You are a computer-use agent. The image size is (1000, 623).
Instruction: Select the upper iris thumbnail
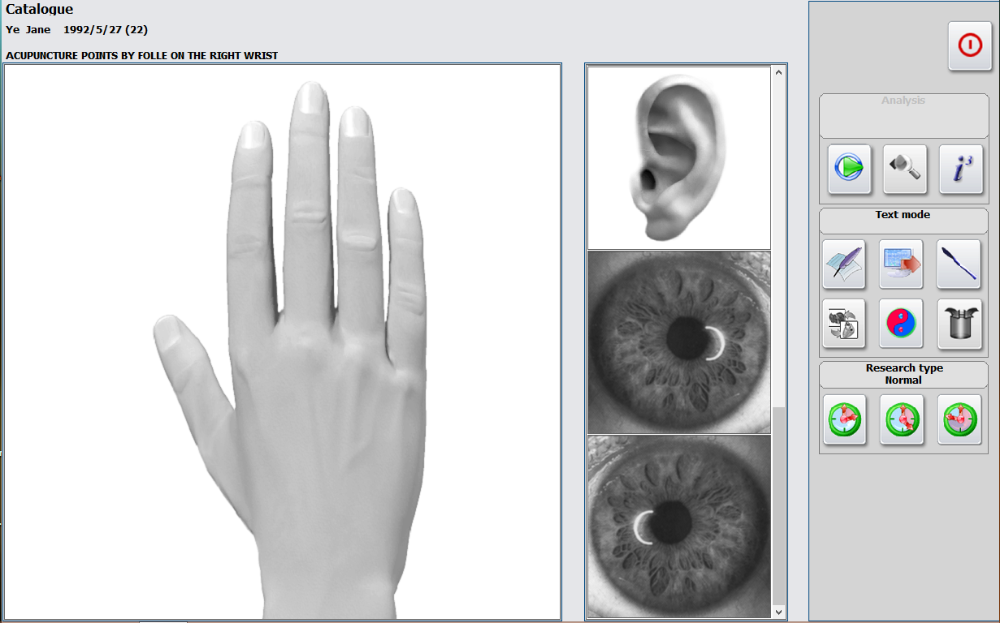[679, 342]
